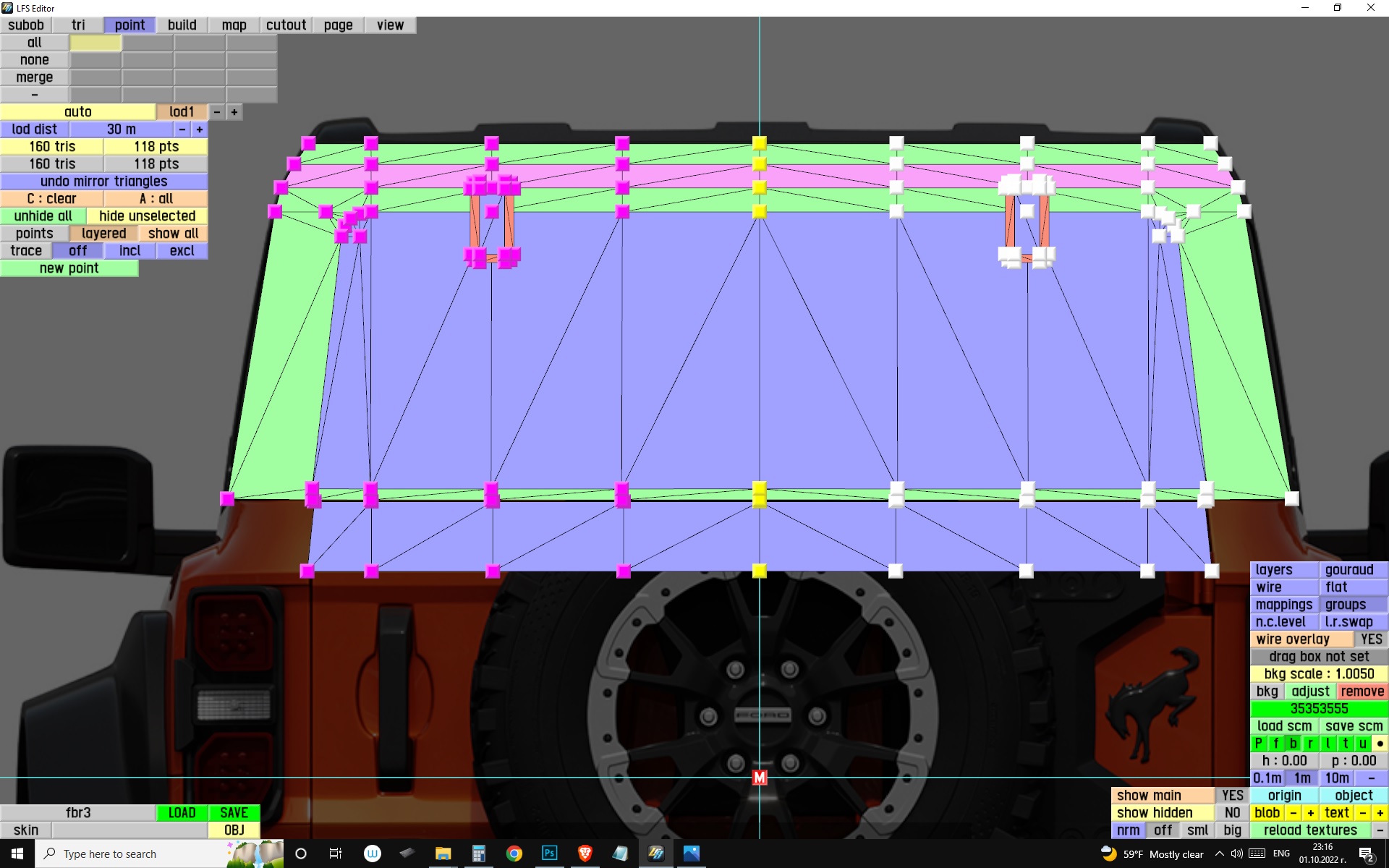This screenshot has width=1389, height=868.
Task: Click the red M origin marker
Action: [x=759, y=778]
